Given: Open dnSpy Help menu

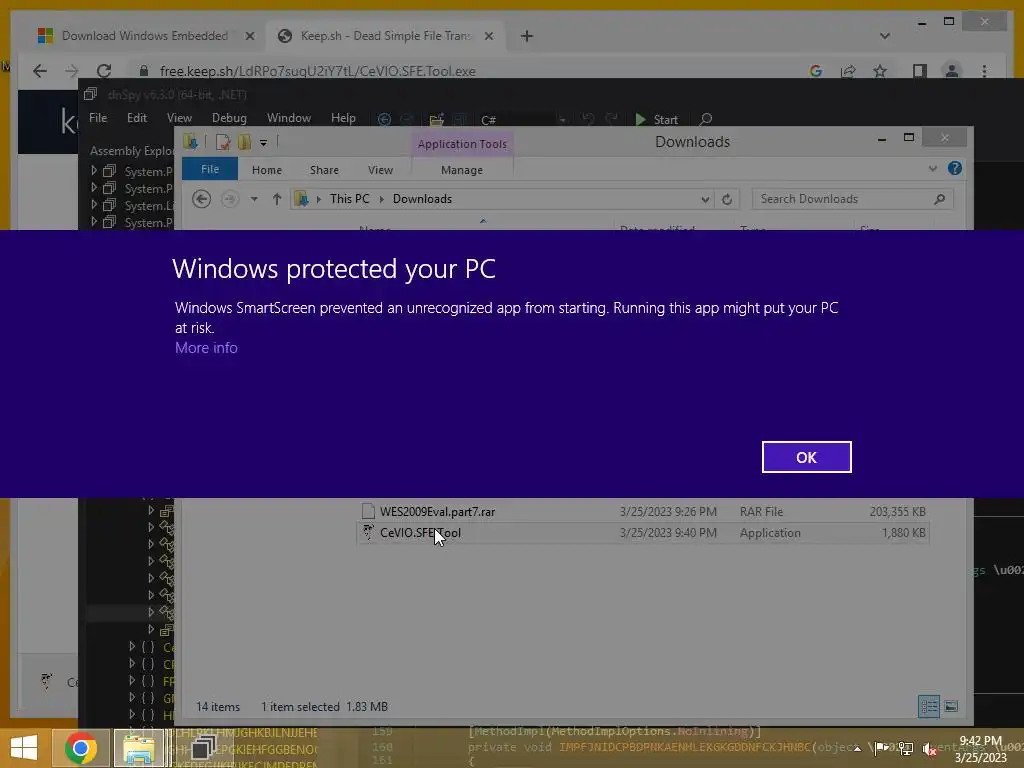Looking at the screenshot, I should click(343, 118).
